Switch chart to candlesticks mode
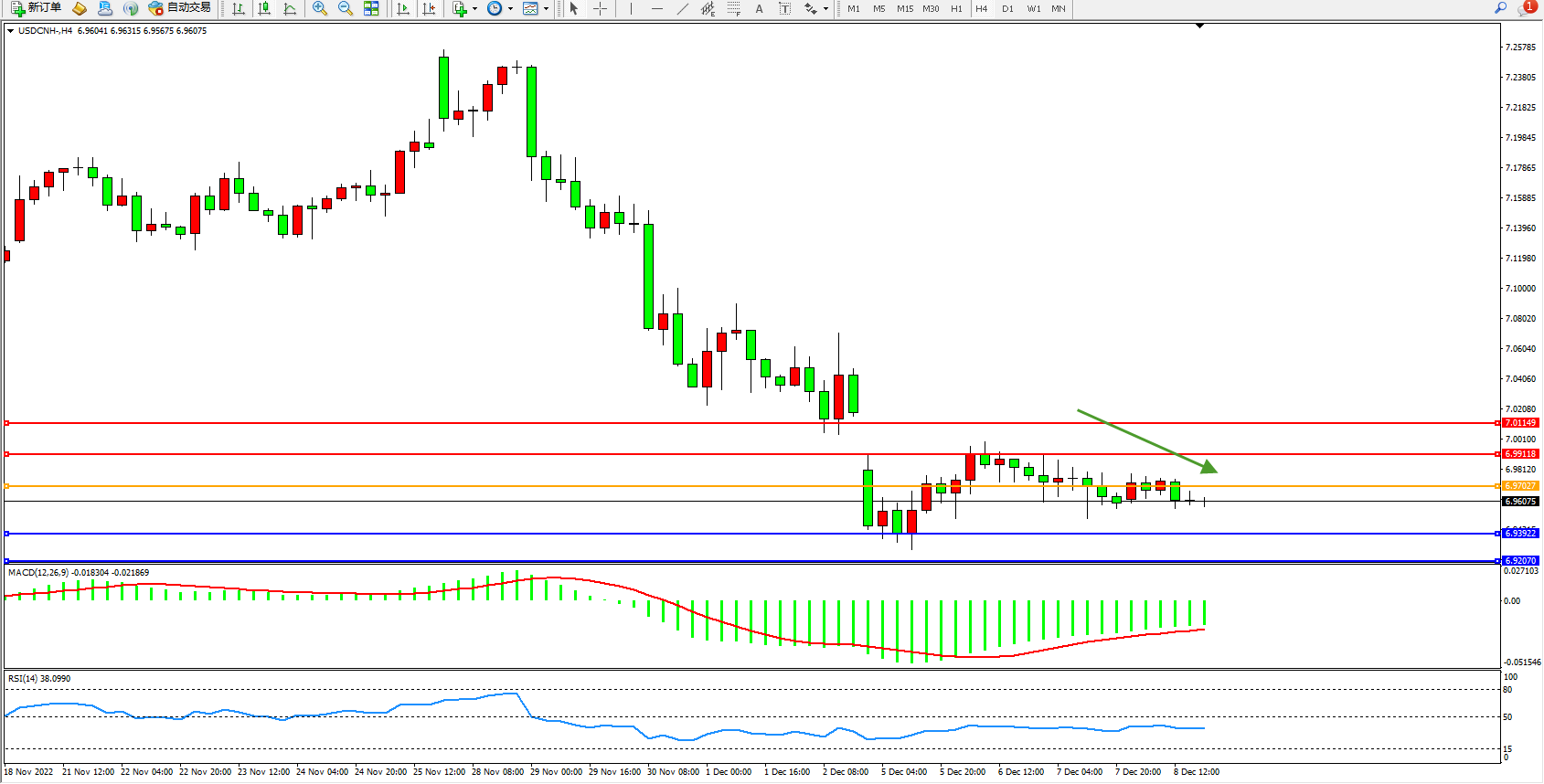The image size is (1544, 784). [264, 8]
